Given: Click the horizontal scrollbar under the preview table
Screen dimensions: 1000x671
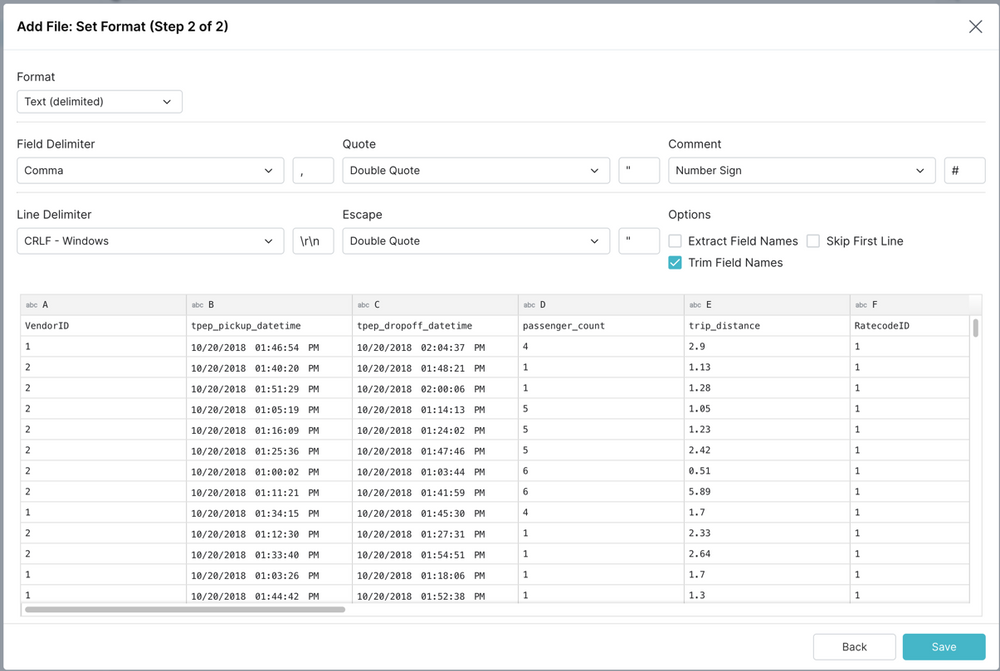Looking at the screenshot, I should (x=185, y=609).
